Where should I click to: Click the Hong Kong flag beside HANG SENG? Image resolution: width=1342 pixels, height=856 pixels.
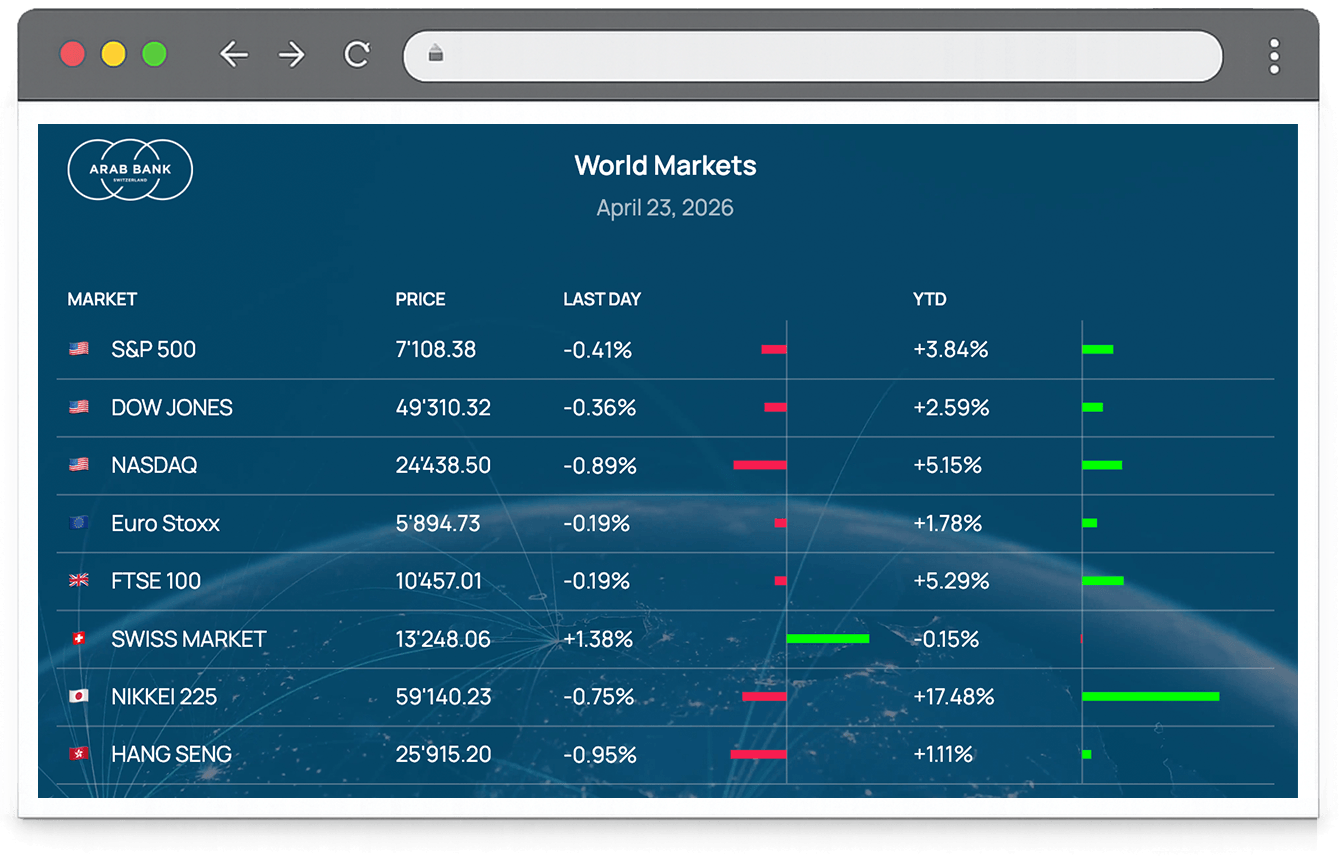(x=78, y=754)
